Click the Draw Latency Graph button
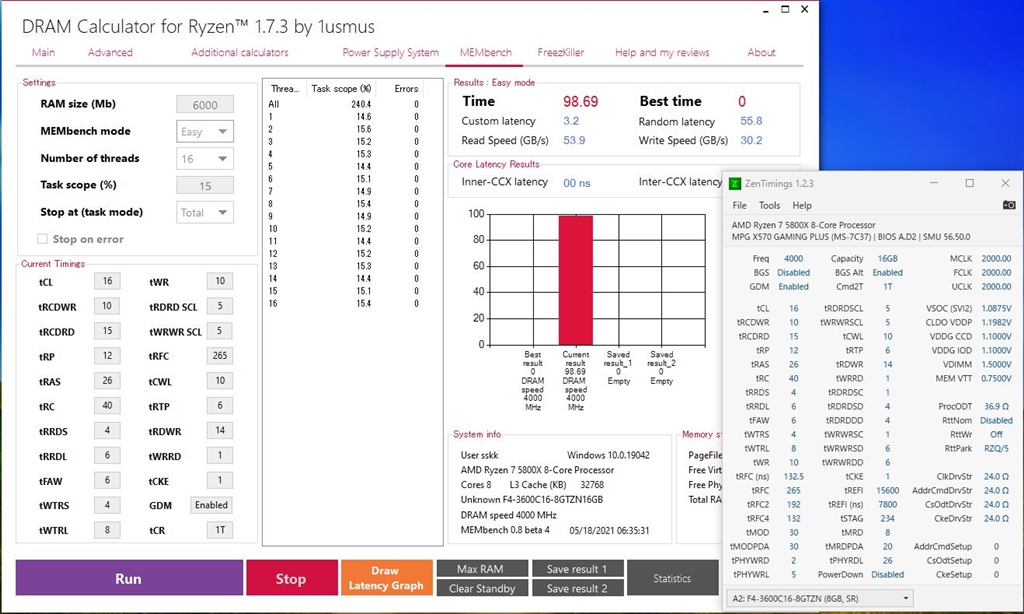Viewport: 1024px width, 614px height. tap(385, 577)
